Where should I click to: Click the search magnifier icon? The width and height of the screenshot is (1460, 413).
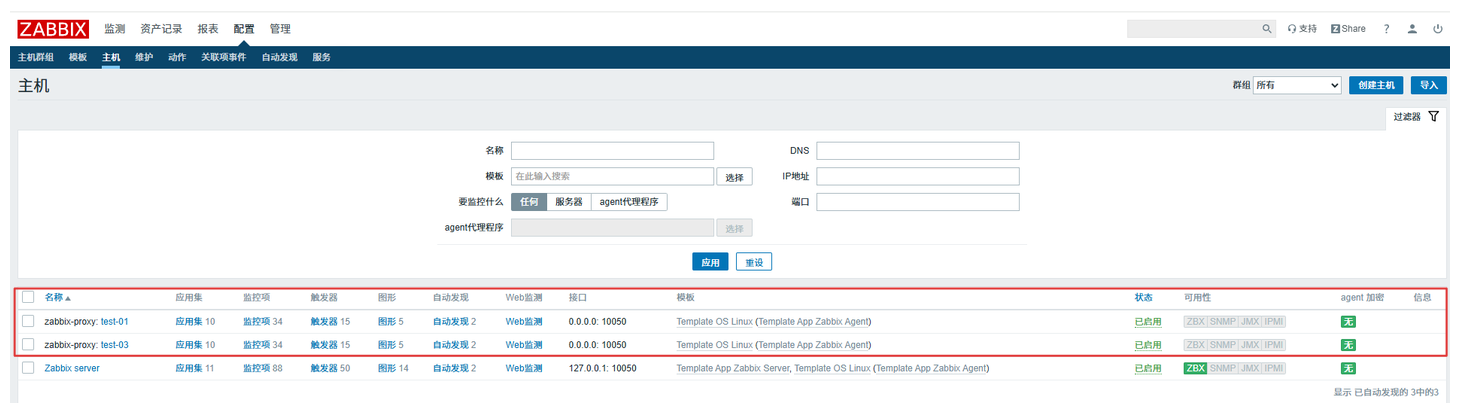[1266, 29]
